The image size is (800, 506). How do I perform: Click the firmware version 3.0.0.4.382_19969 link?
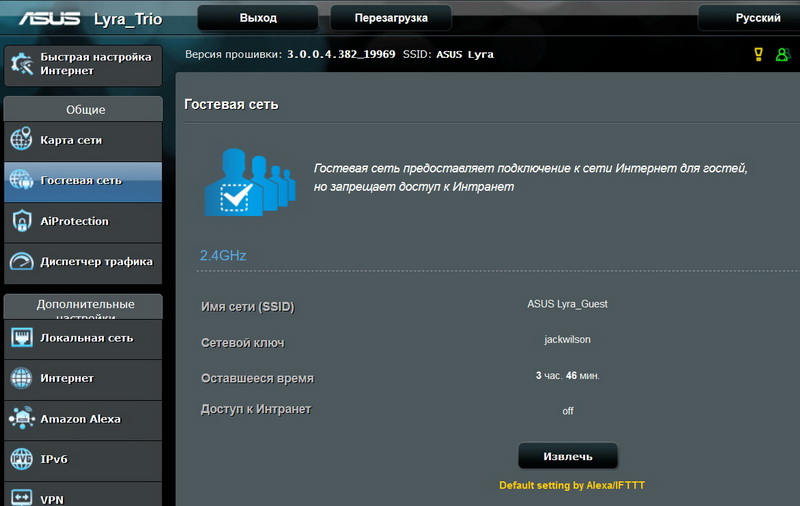click(x=342, y=54)
